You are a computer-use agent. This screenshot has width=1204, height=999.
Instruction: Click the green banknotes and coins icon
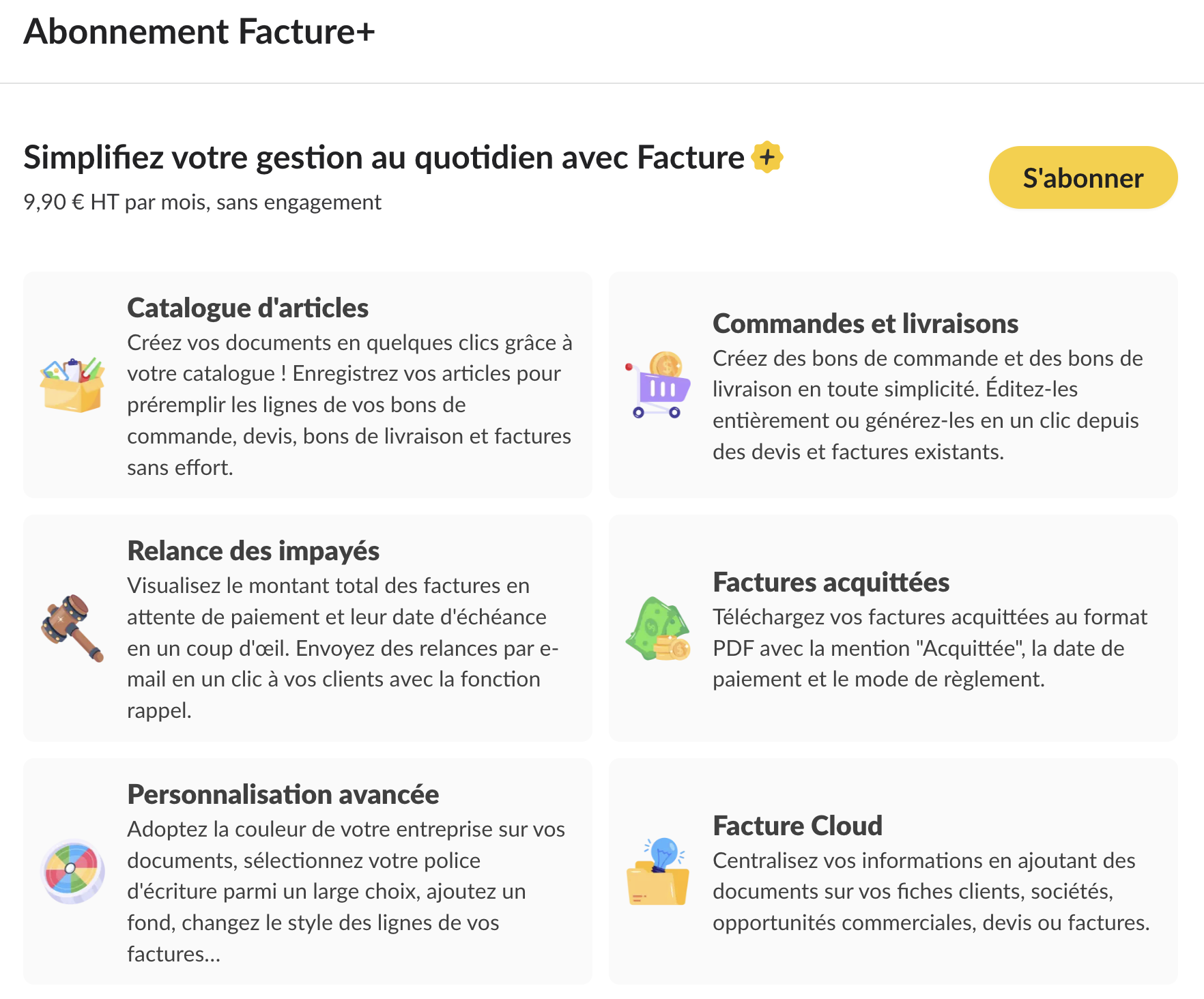(x=658, y=628)
